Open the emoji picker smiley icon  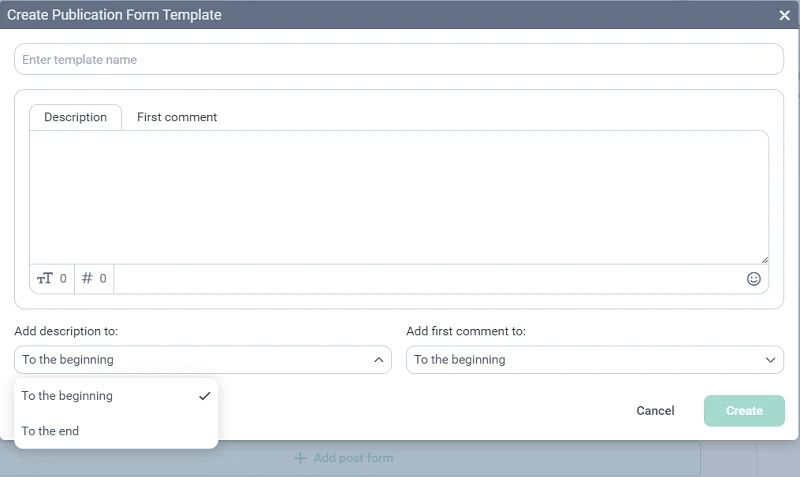(754, 279)
